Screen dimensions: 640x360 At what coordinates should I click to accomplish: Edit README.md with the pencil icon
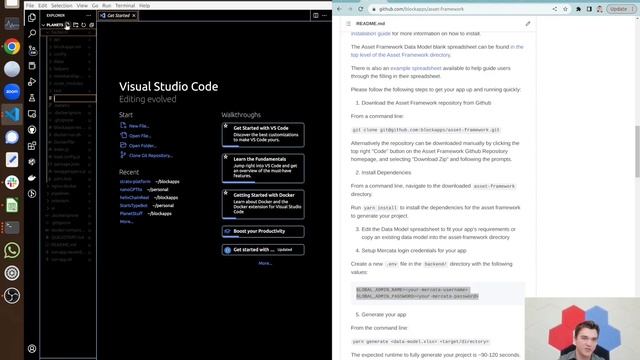528,24
